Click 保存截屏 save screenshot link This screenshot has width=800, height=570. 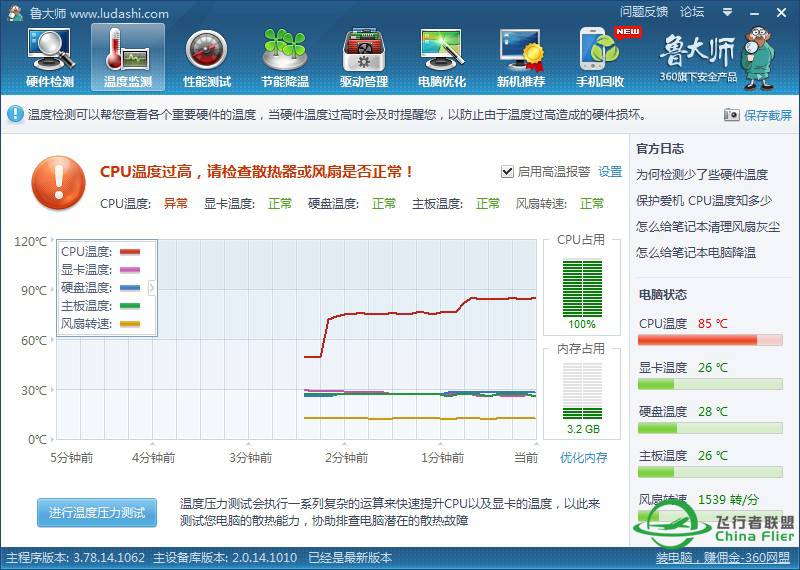coord(768,115)
